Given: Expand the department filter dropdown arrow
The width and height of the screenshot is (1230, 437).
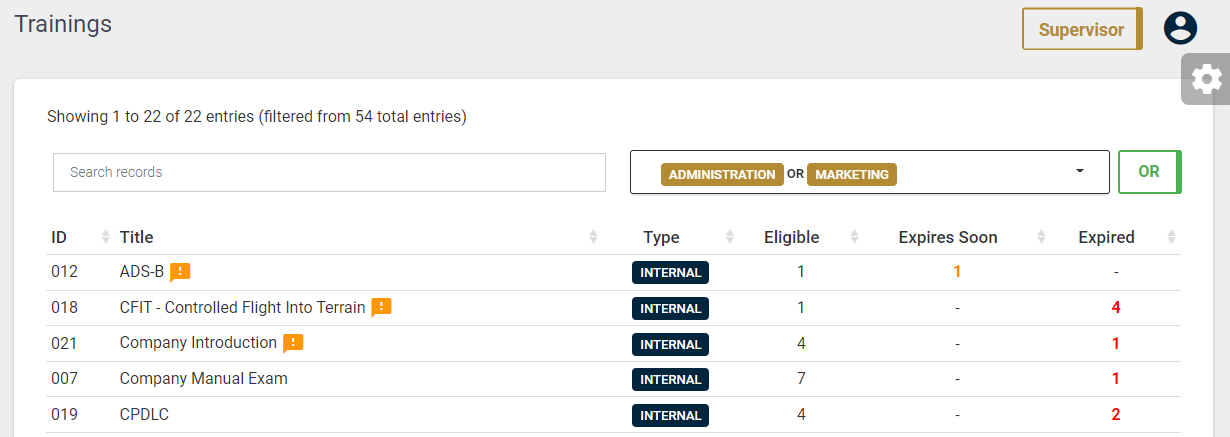Looking at the screenshot, I should coord(1080,171).
